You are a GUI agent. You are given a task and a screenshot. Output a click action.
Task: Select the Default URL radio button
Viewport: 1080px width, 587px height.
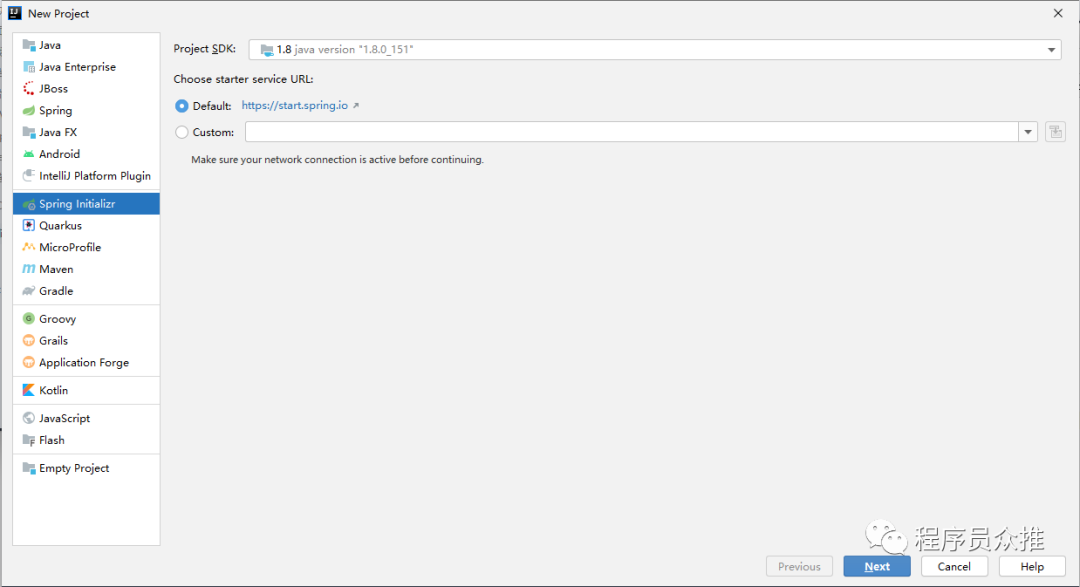(x=182, y=106)
